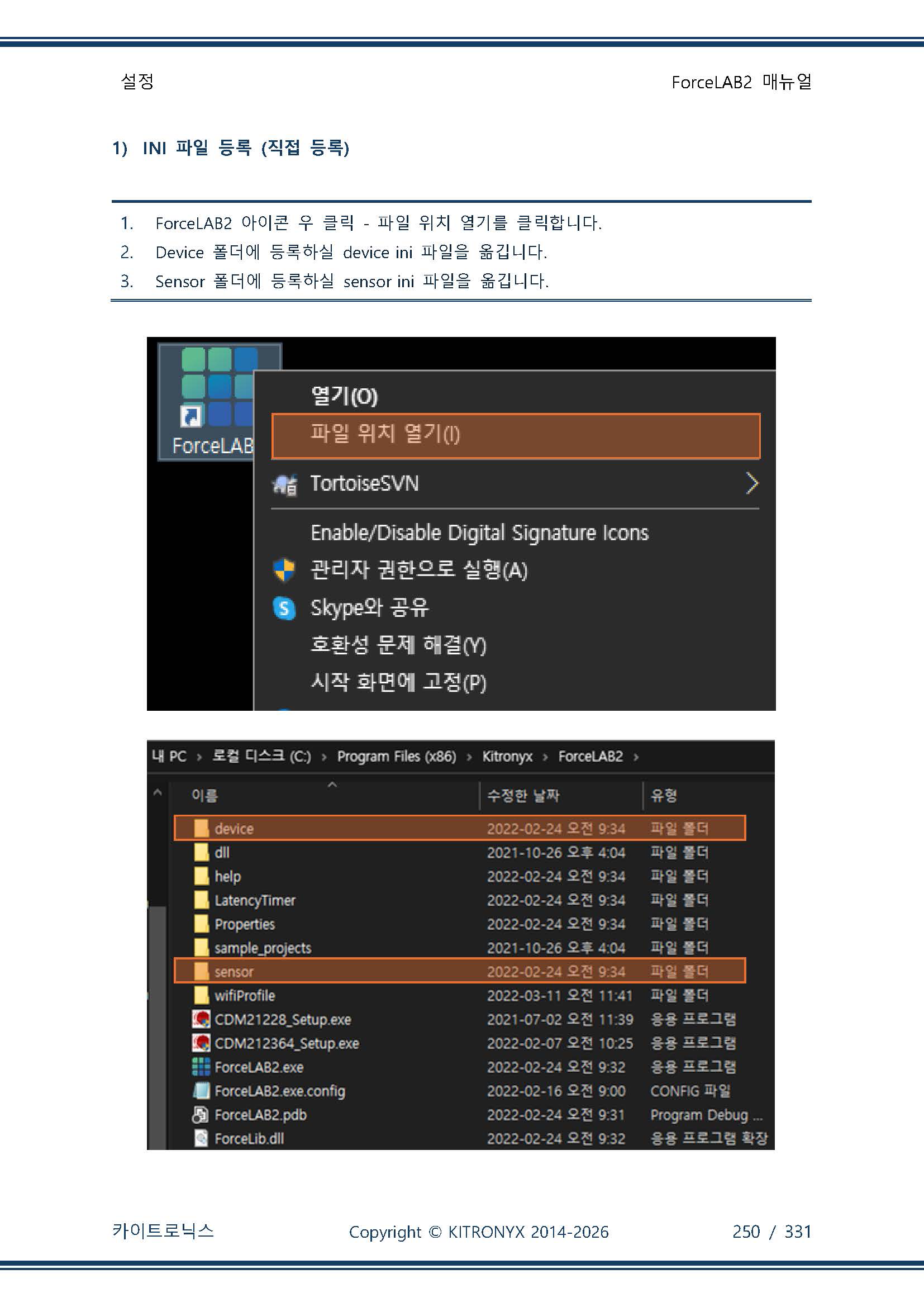Select the wifiProfile folder name
Screen dimensions: 924x1307
[x=245, y=996]
